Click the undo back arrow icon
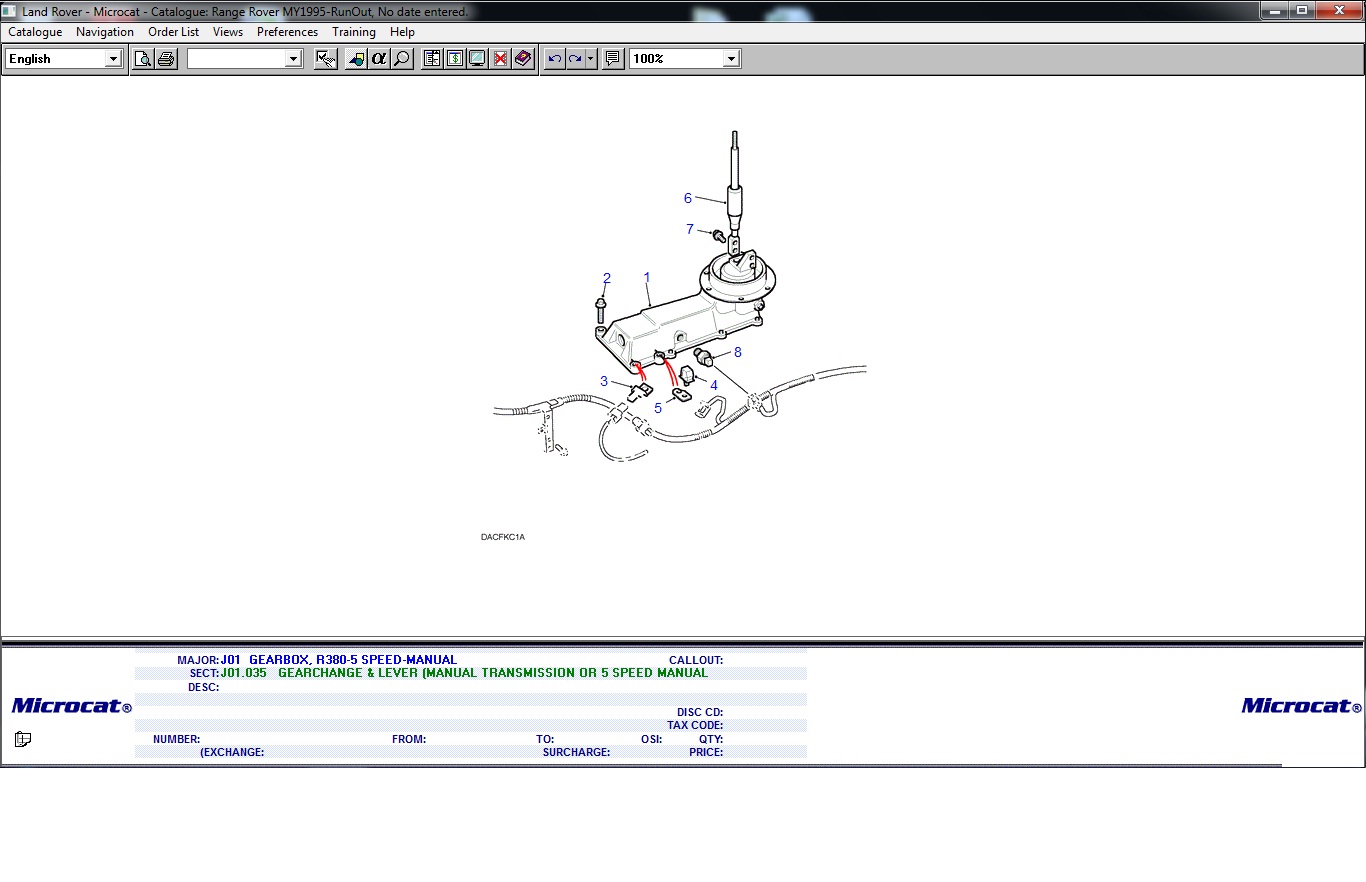The width and height of the screenshot is (1366, 882). coord(555,59)
